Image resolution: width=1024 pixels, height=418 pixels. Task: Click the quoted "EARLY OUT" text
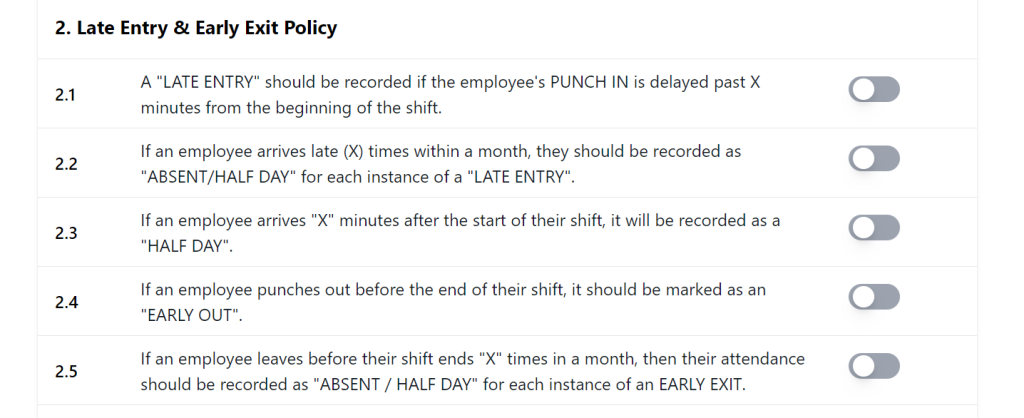tap(190, 314)
